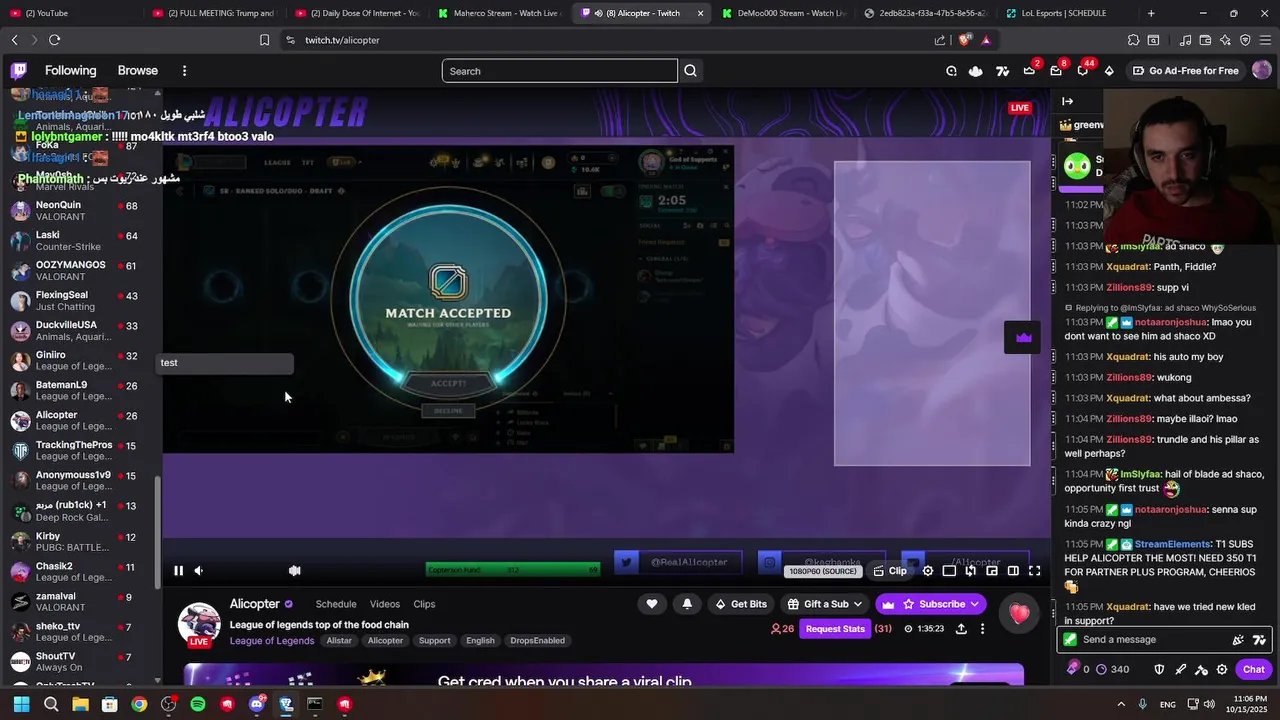This screenshot has width=1280, height=720.
Task: Open the Subscribe dropdown button
Action: (931, 604)
